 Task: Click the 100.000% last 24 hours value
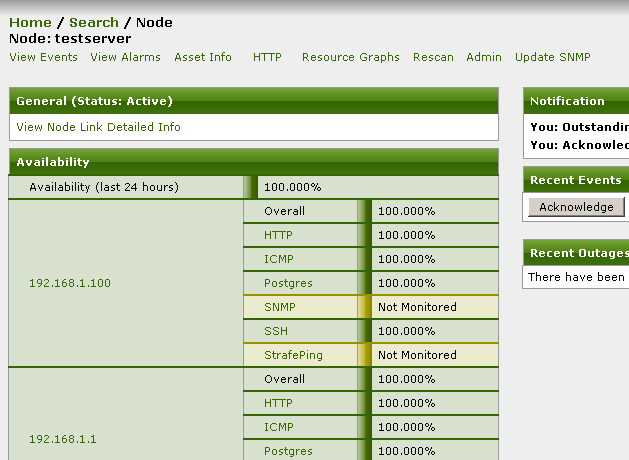tap(292, 187)
